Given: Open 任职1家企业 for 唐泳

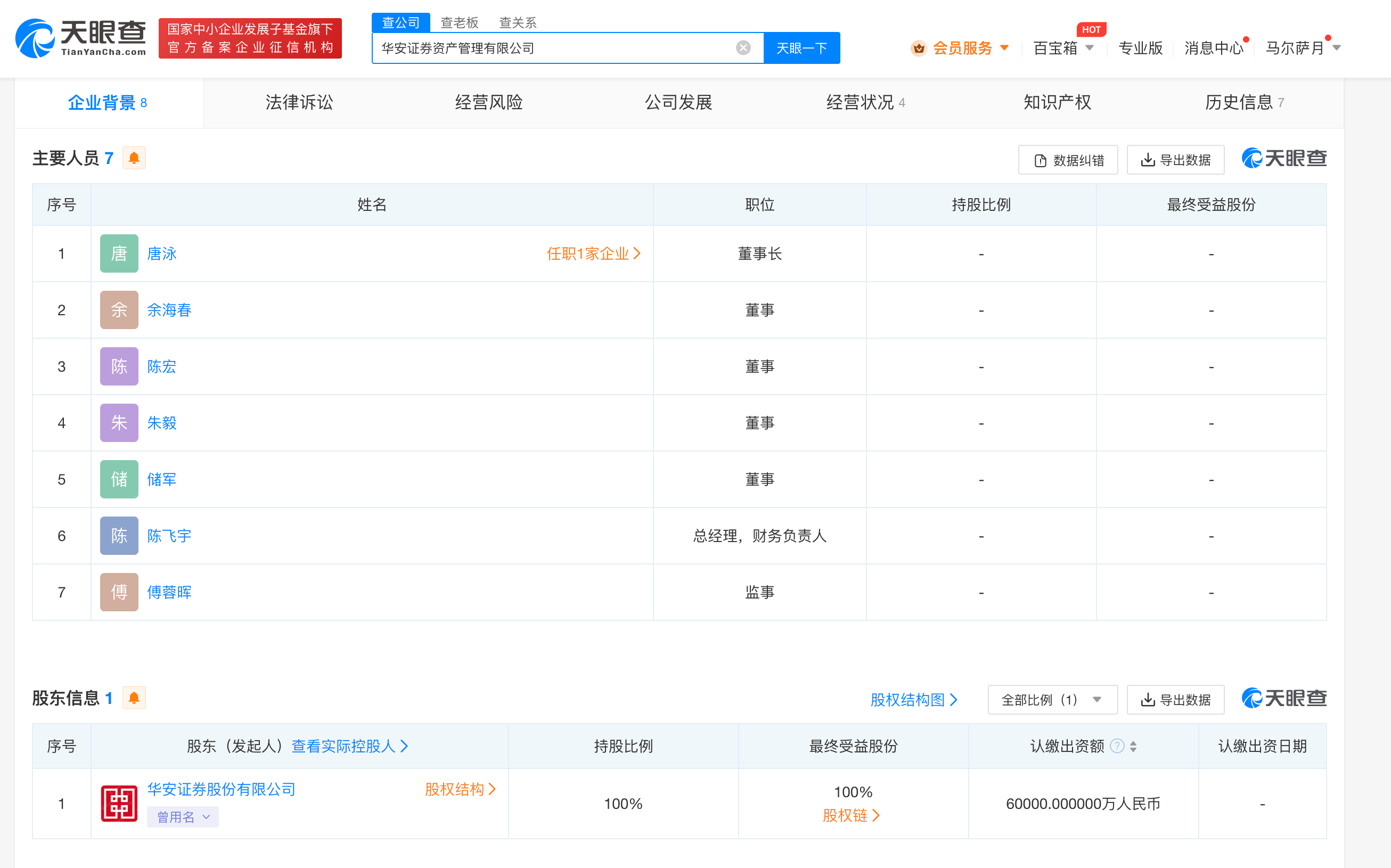Looking at the screenshot, I should click(x=594, y=253).
